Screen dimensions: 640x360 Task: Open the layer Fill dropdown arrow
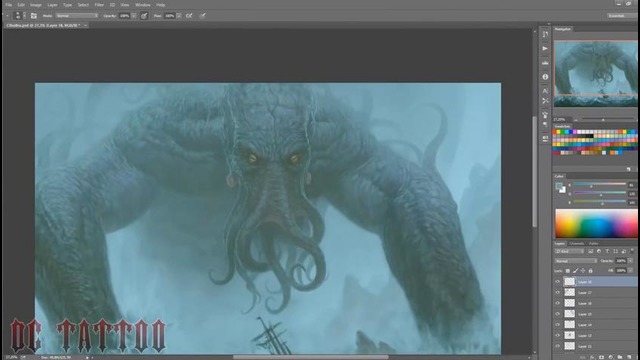[631, 270]
